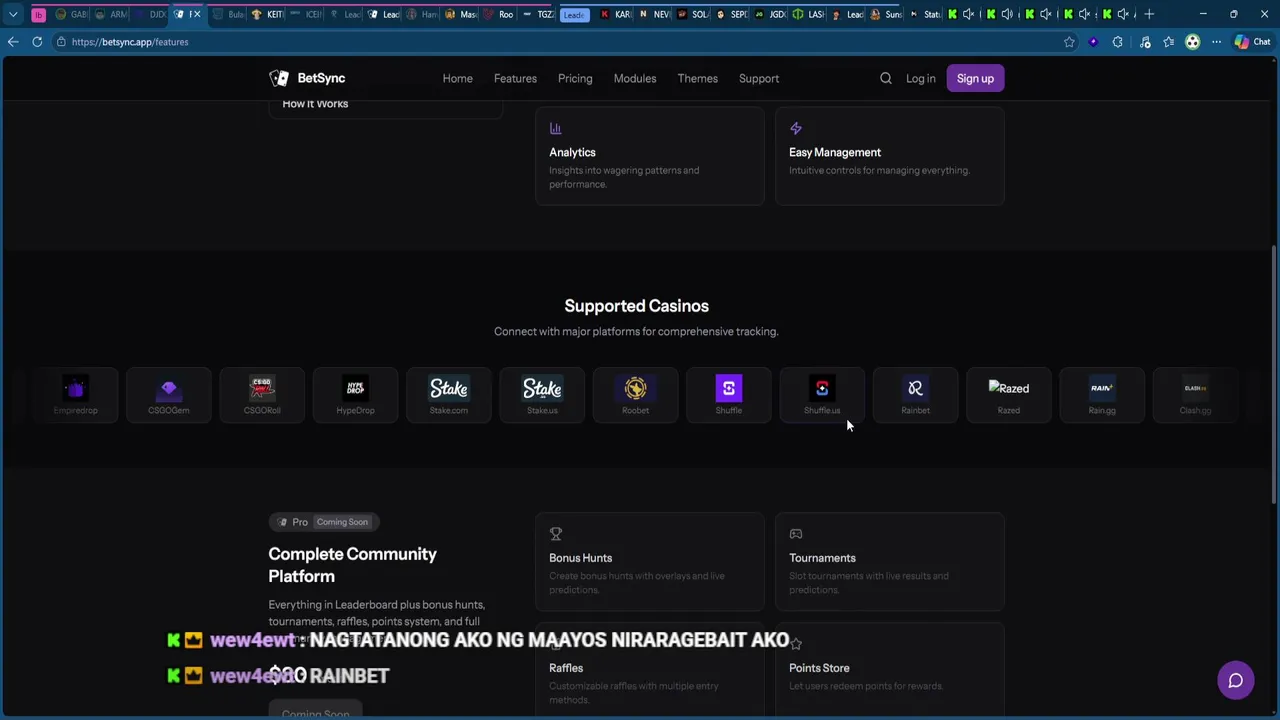Click the Bonus Hunts trophy icon
Screen dimensions: 1280x720
(556, 534)
